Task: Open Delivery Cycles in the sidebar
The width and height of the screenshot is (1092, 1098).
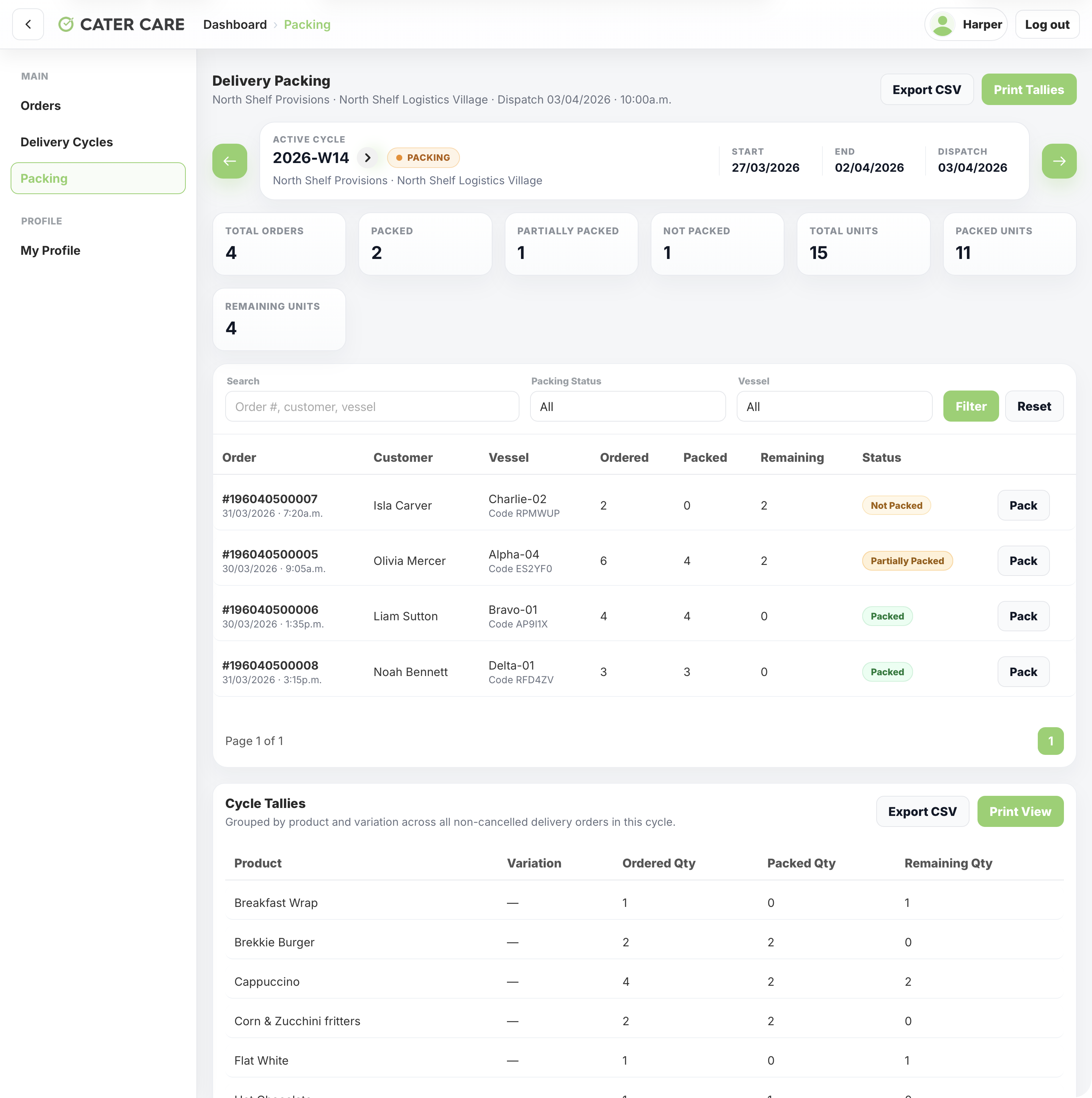Action: point(66,142)
